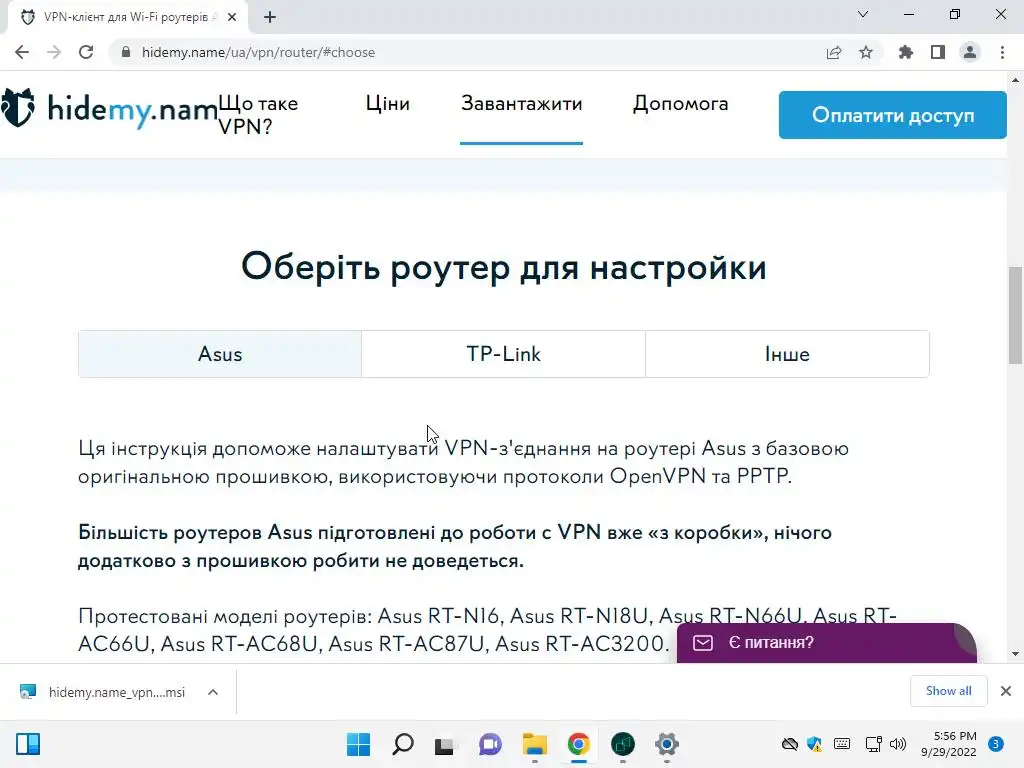This screenshot has height=768, width=1024.
Task: Open the Chrome three-dot menu
Action: click(x=1002, y=52)
